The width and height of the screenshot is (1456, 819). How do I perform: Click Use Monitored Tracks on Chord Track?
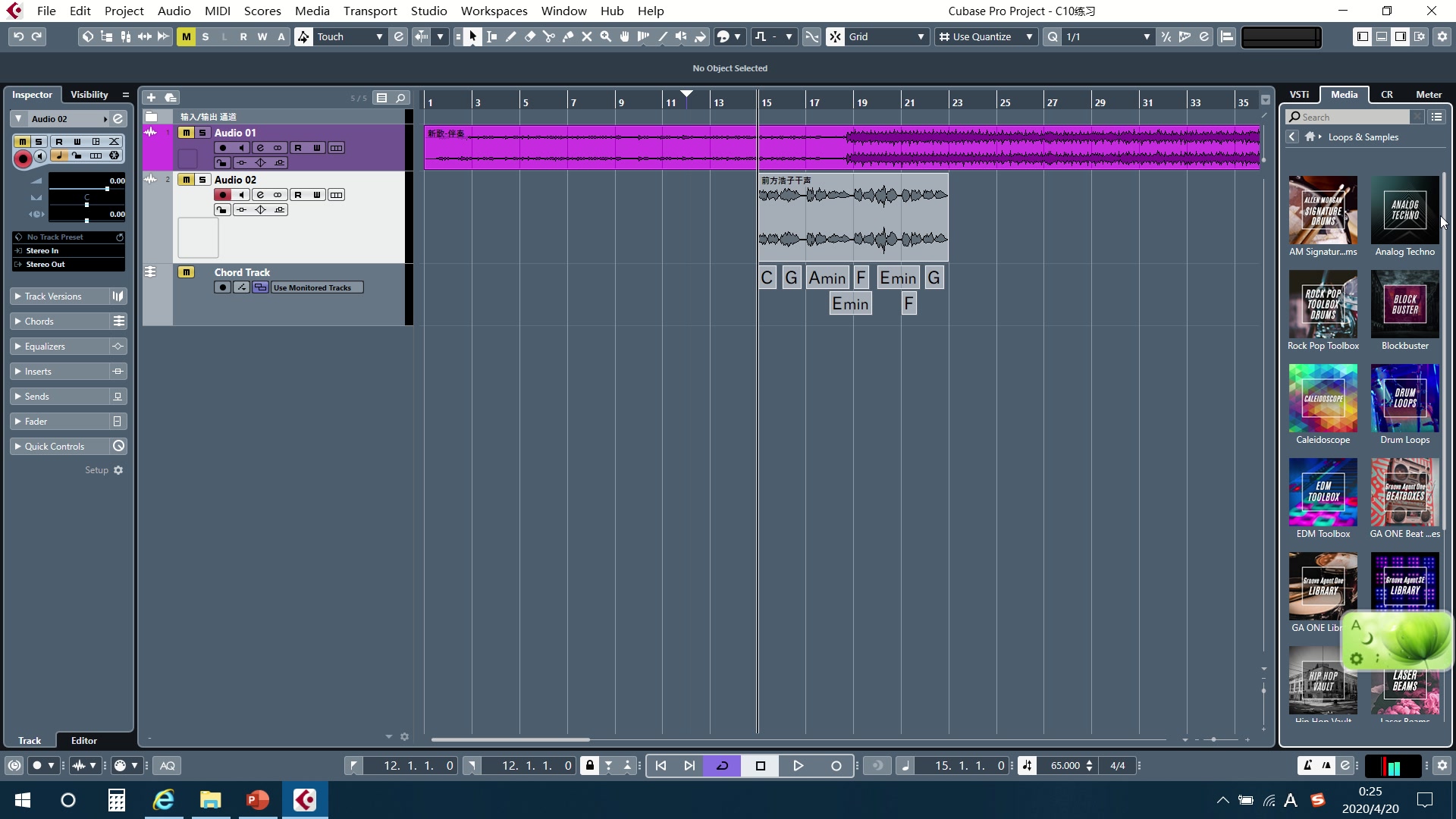click(x=317, y=288)
